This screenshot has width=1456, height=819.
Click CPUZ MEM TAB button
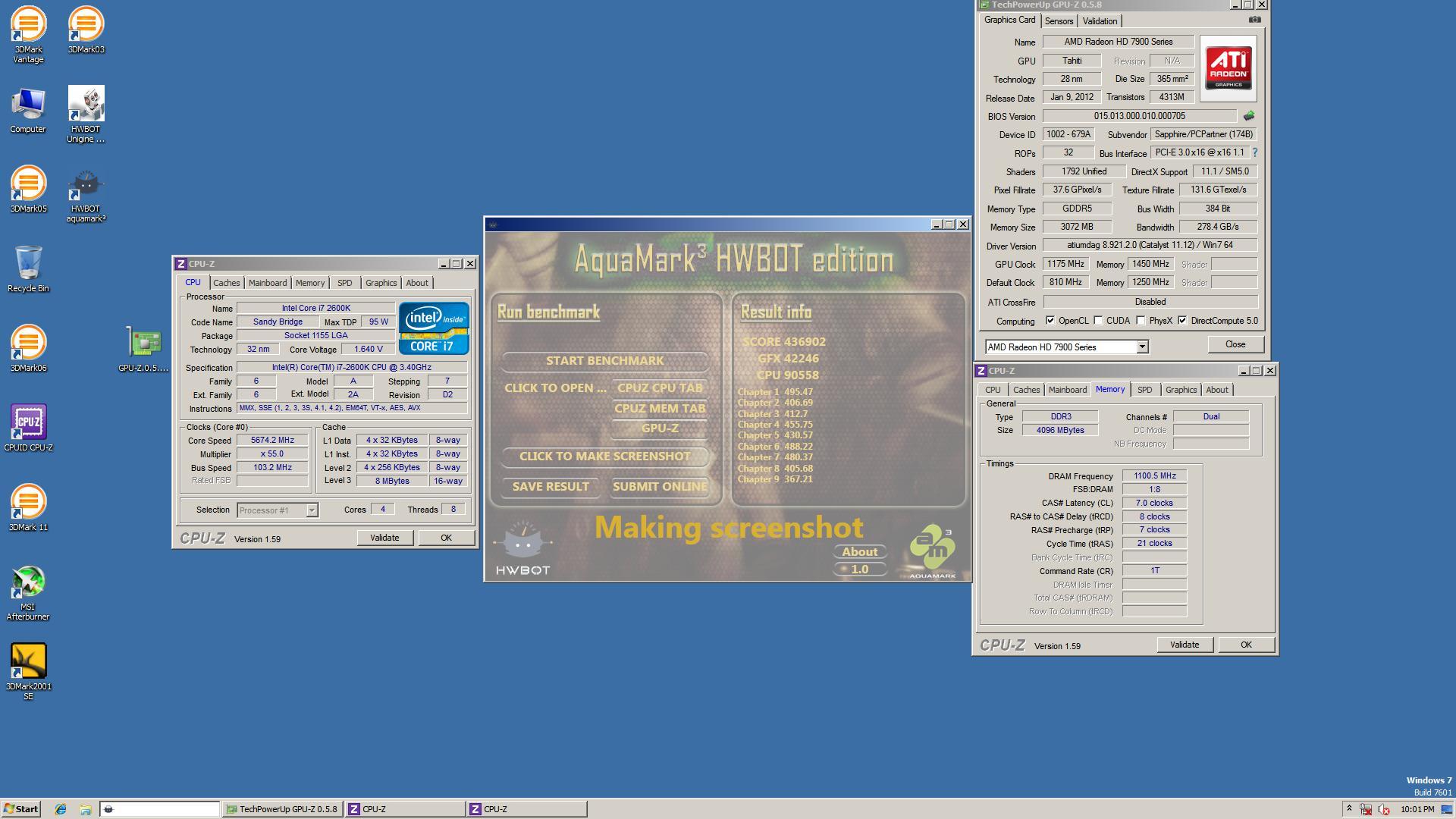click(660, 408)
